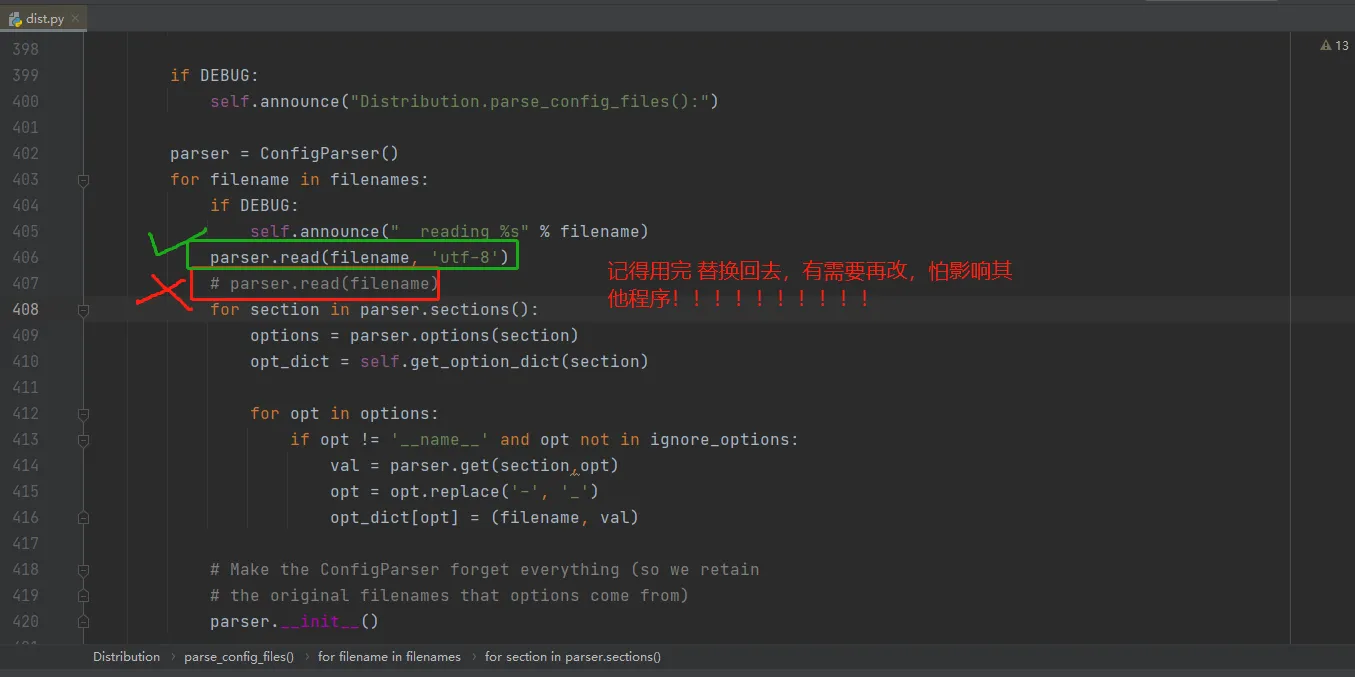Collapse the 'for filename in filenames' block at line 403
Image resolution: width=1355 pixels, height=677 pixels.
(84, 180)
